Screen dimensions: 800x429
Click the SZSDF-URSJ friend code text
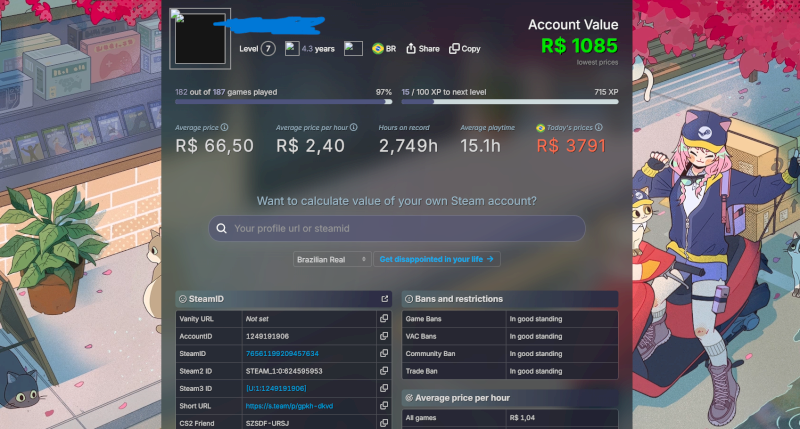[267, 423]
